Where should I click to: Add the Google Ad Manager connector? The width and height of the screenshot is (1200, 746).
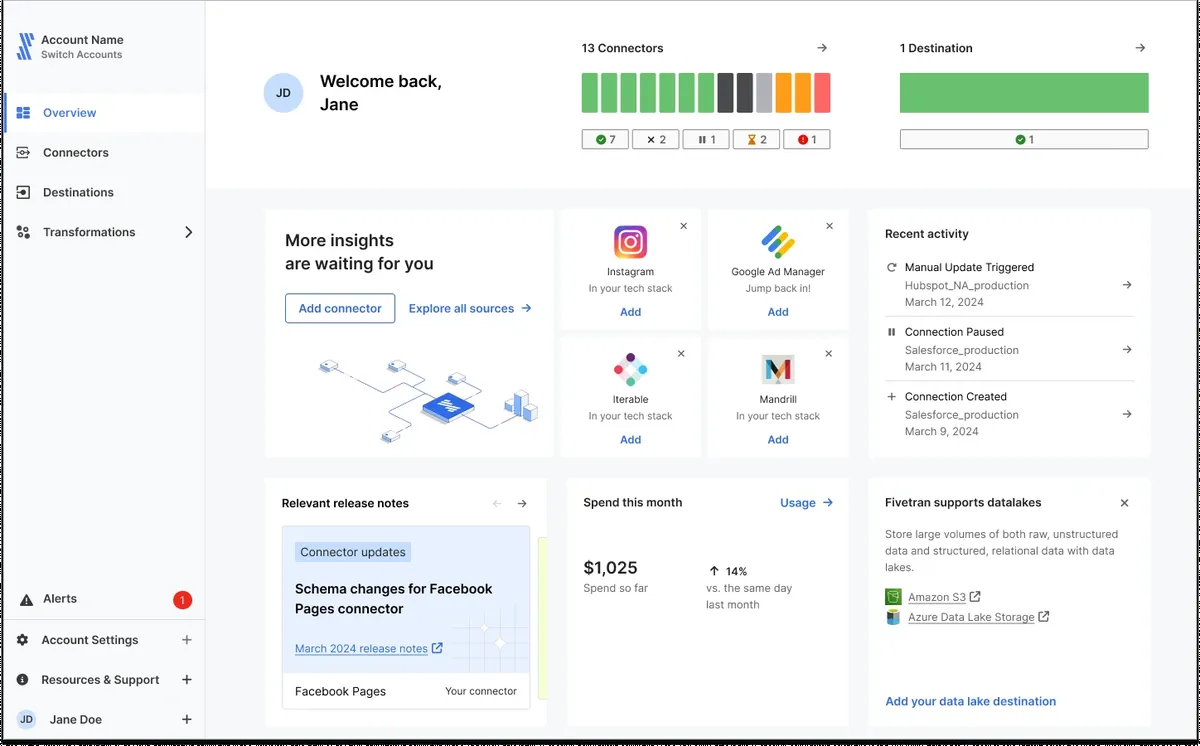[x=778, y=312]
